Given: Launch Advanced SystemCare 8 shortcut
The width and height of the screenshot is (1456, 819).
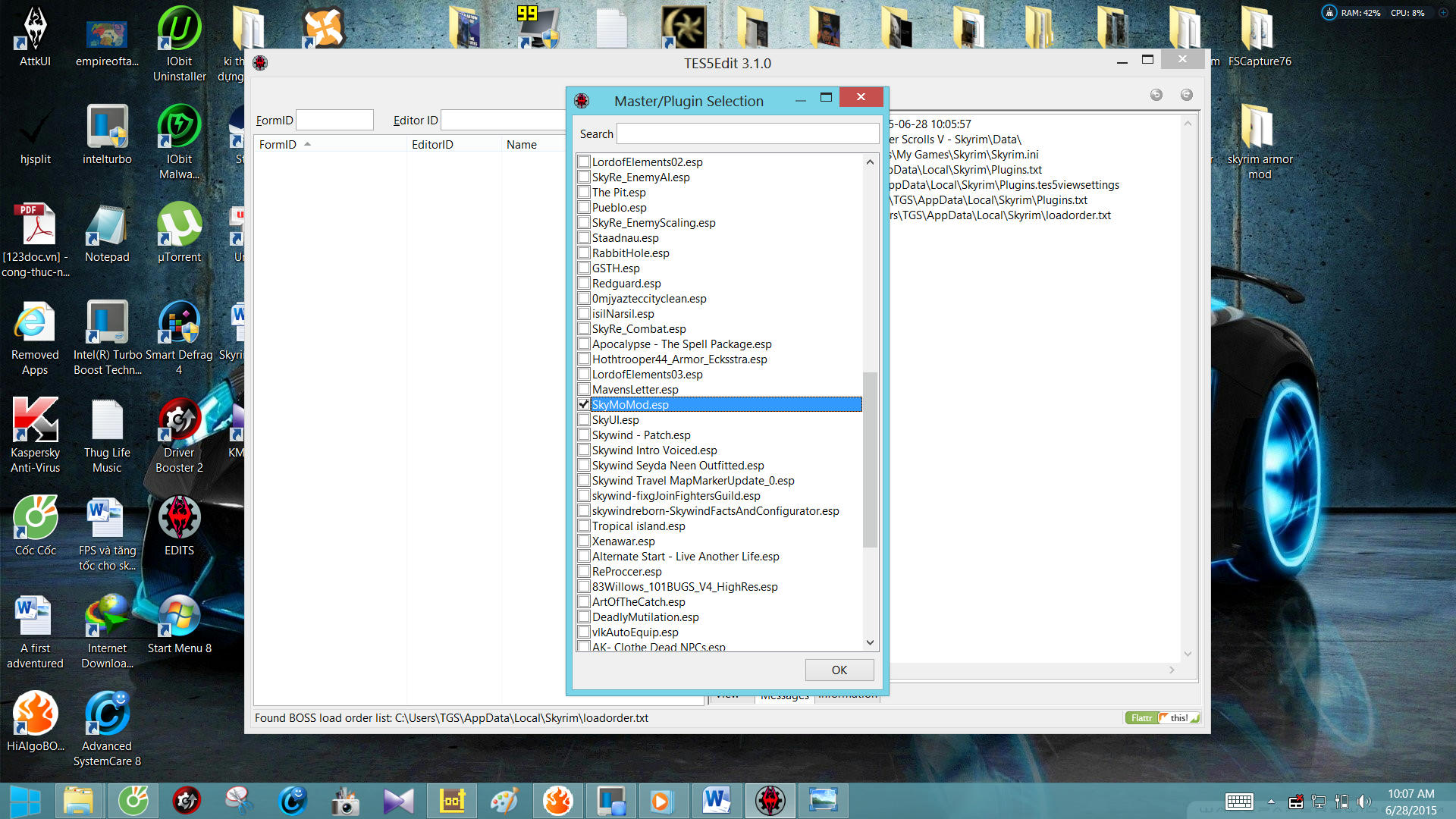Looking at the screenshot, I should (x=107, y=729).
